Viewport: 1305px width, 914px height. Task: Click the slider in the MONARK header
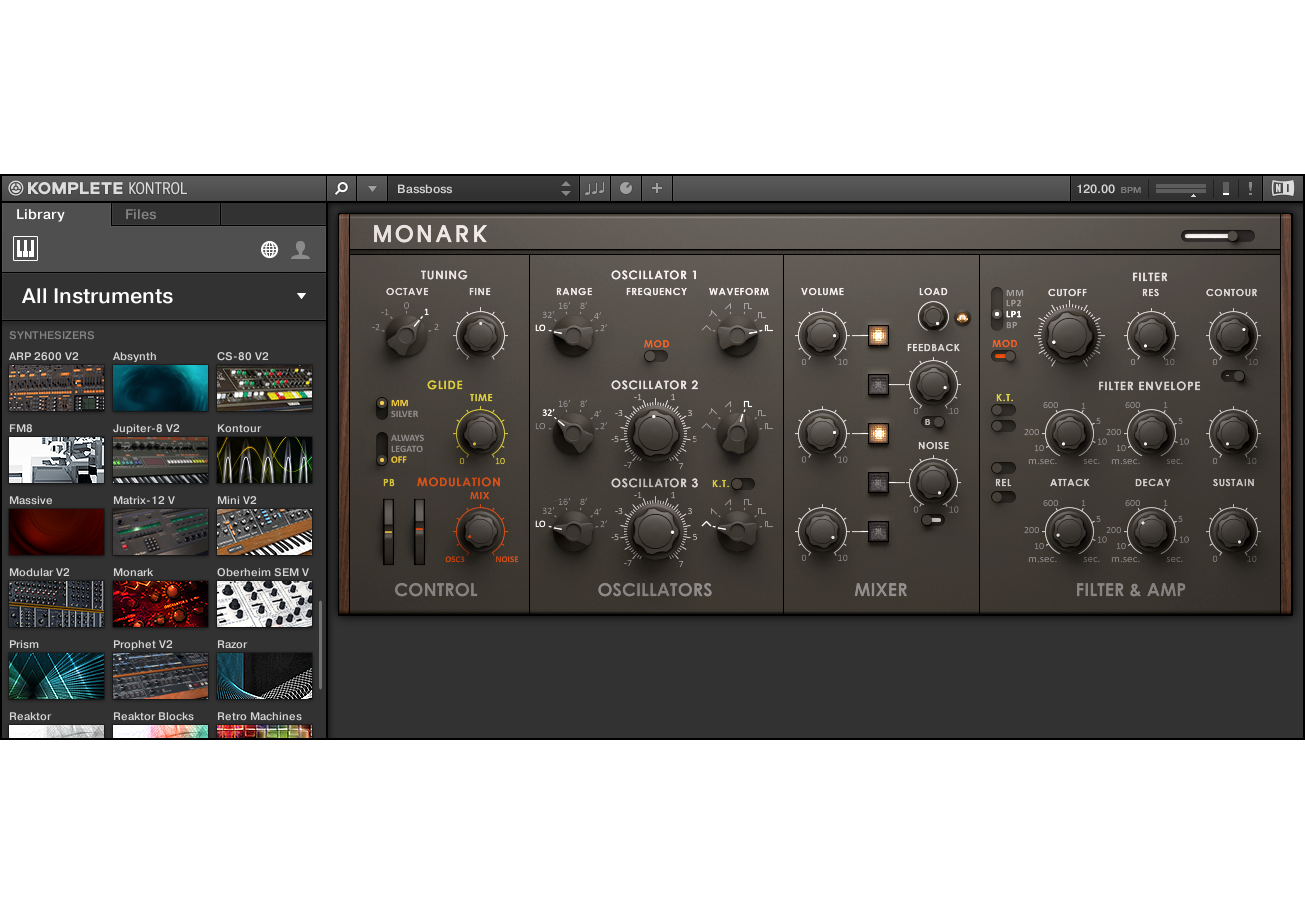(x=1217, y=236)
